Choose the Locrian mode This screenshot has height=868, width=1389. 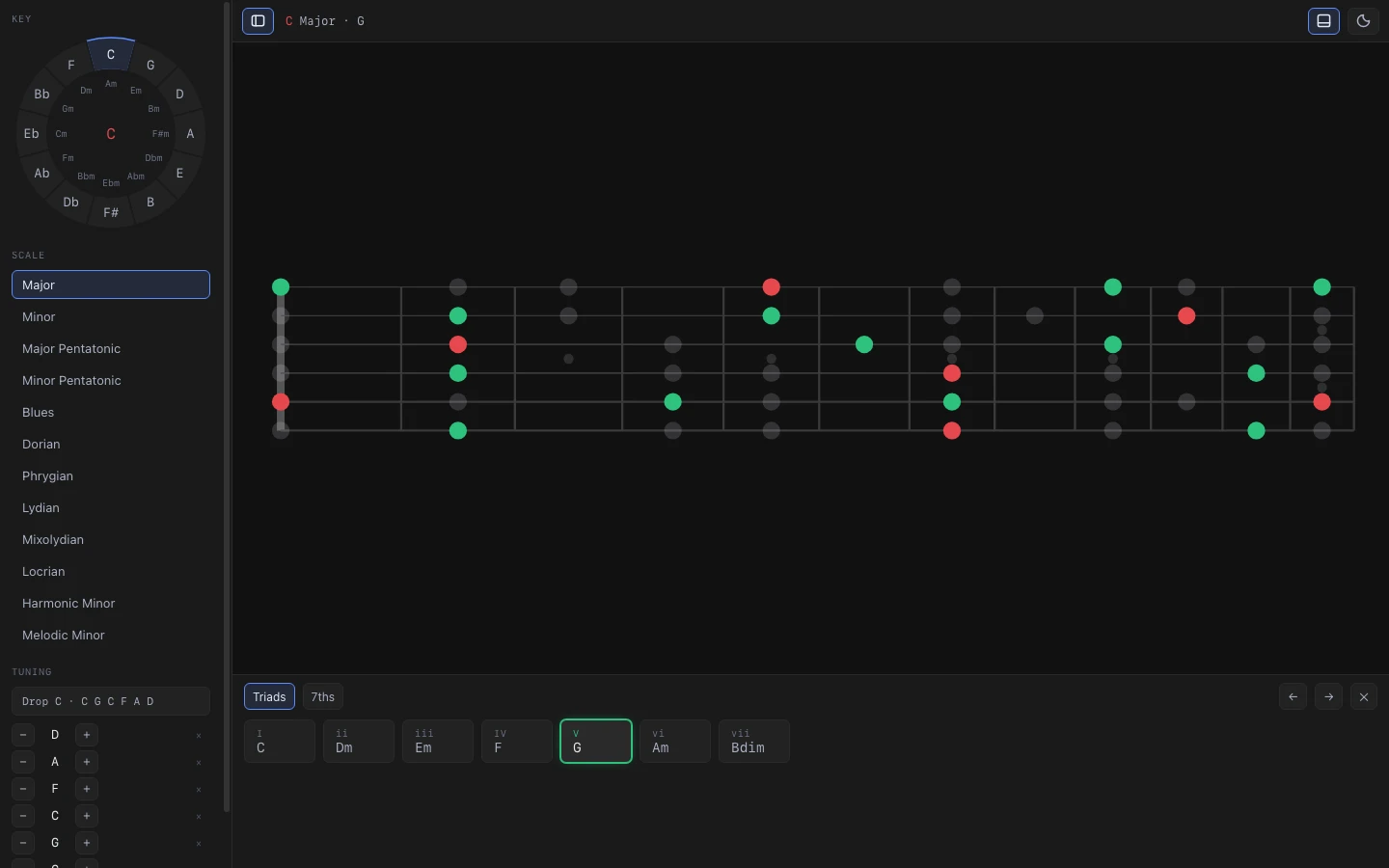click(111, 571)
